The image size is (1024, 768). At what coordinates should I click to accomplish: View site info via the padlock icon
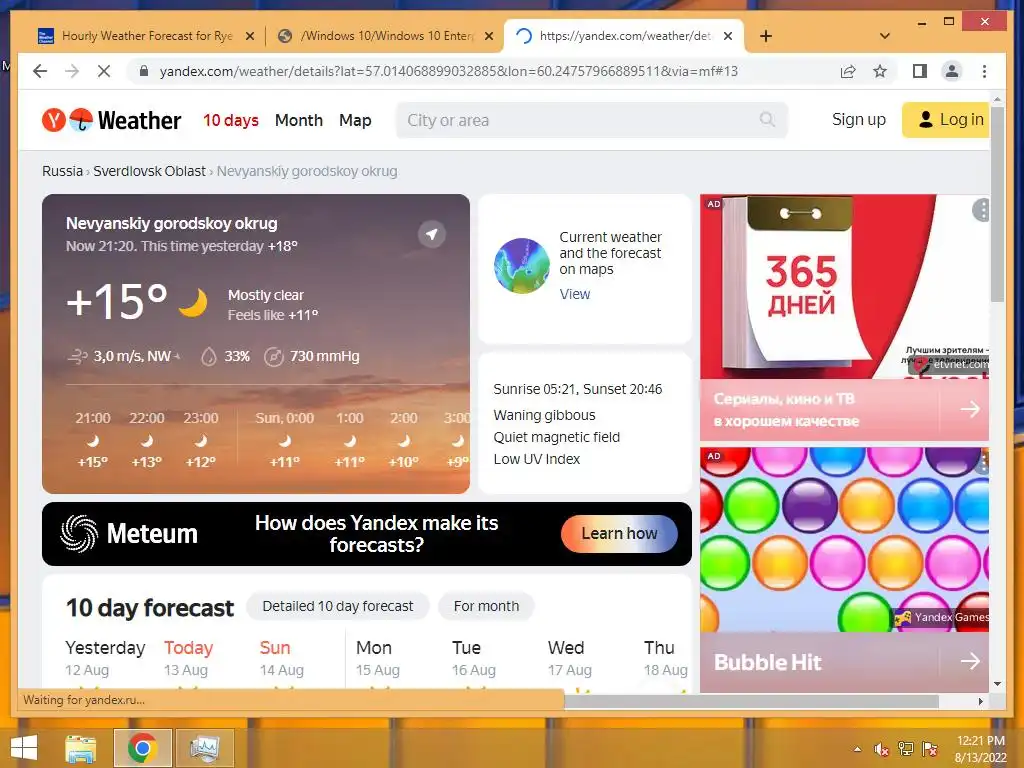(x=144, y=71)
